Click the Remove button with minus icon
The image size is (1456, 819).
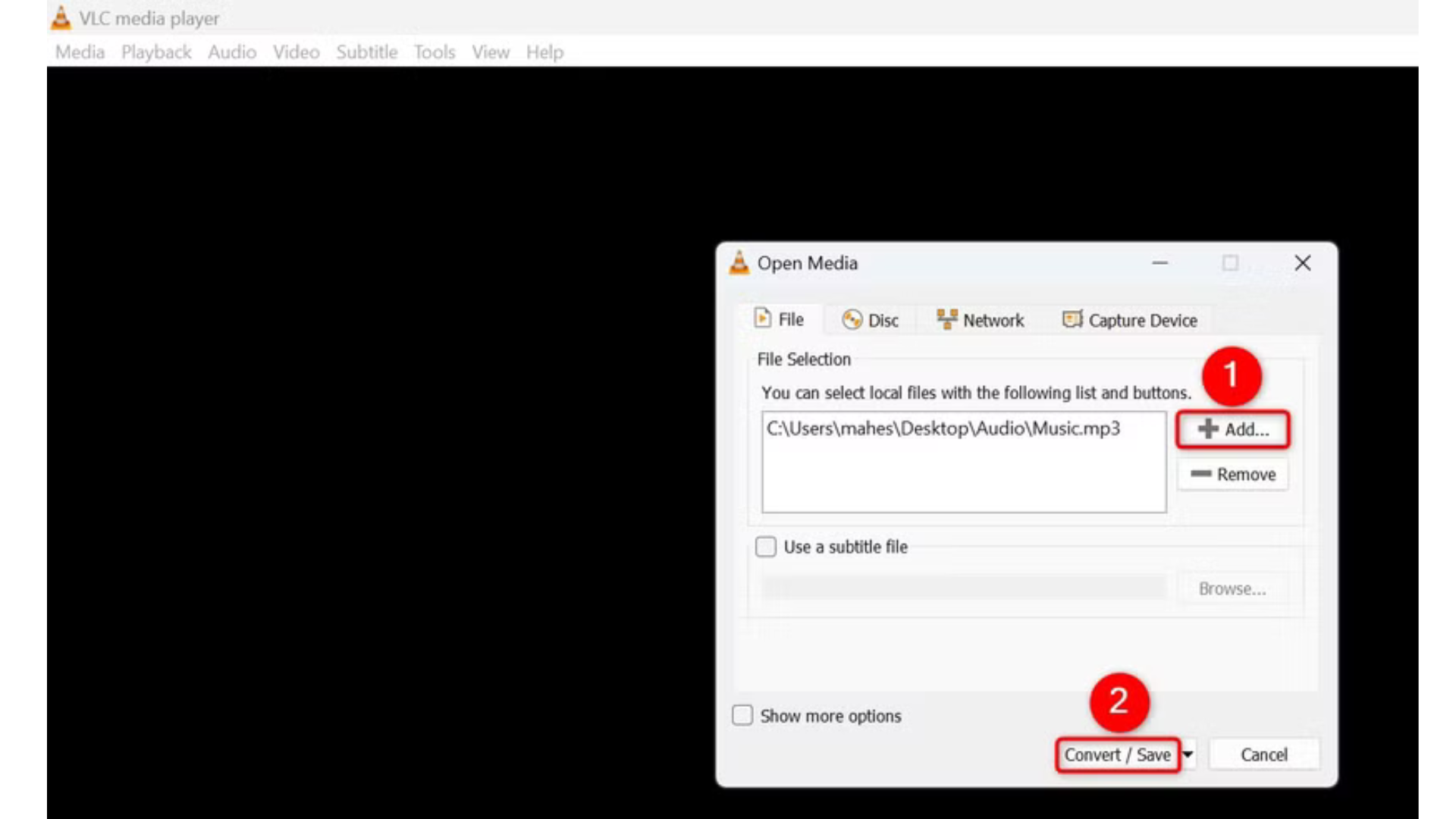1232,474
